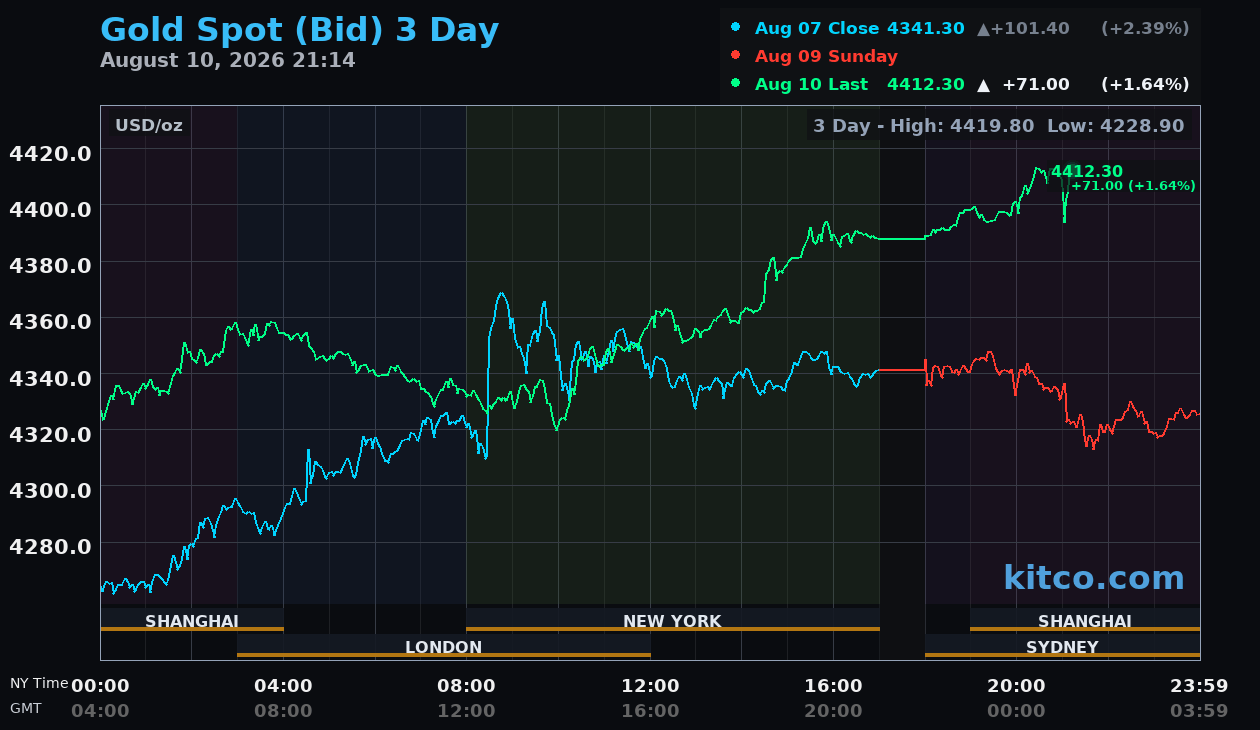Select the NEW YORK session bar
The height and width of the screenshot is (730, 1260).
[672, 620]
